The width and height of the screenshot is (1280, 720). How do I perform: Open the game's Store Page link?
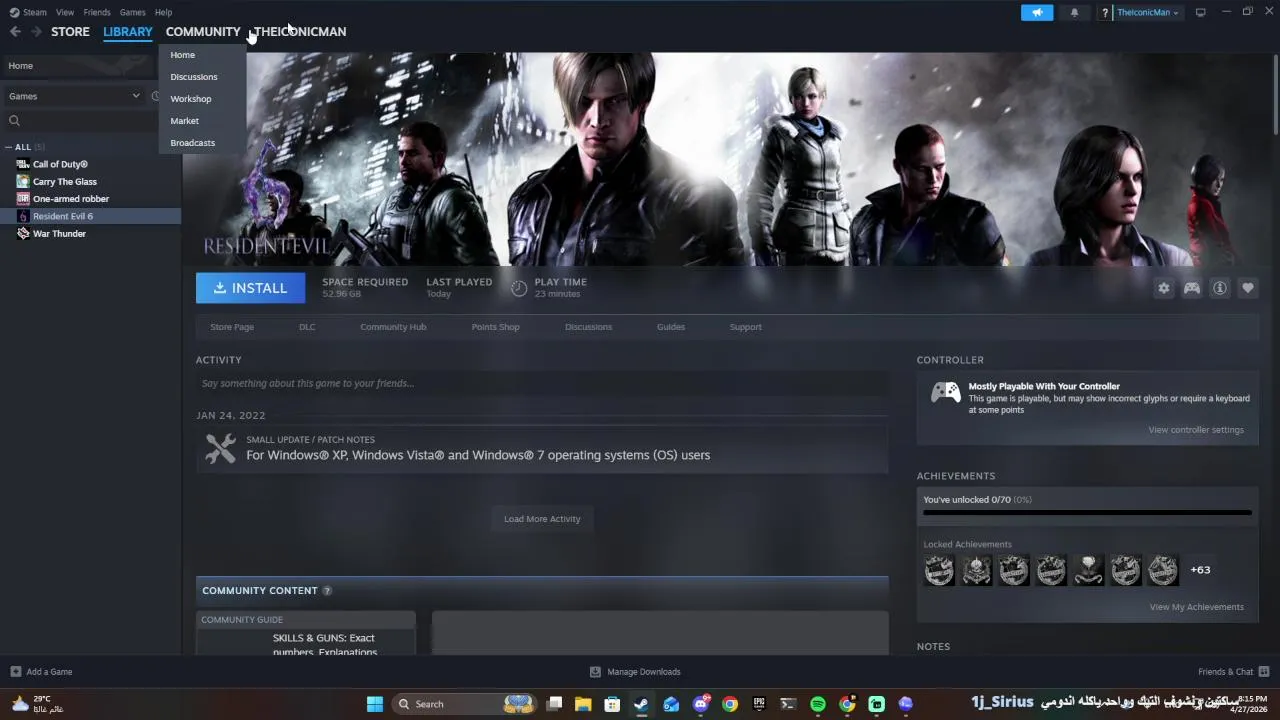point(232,327)
